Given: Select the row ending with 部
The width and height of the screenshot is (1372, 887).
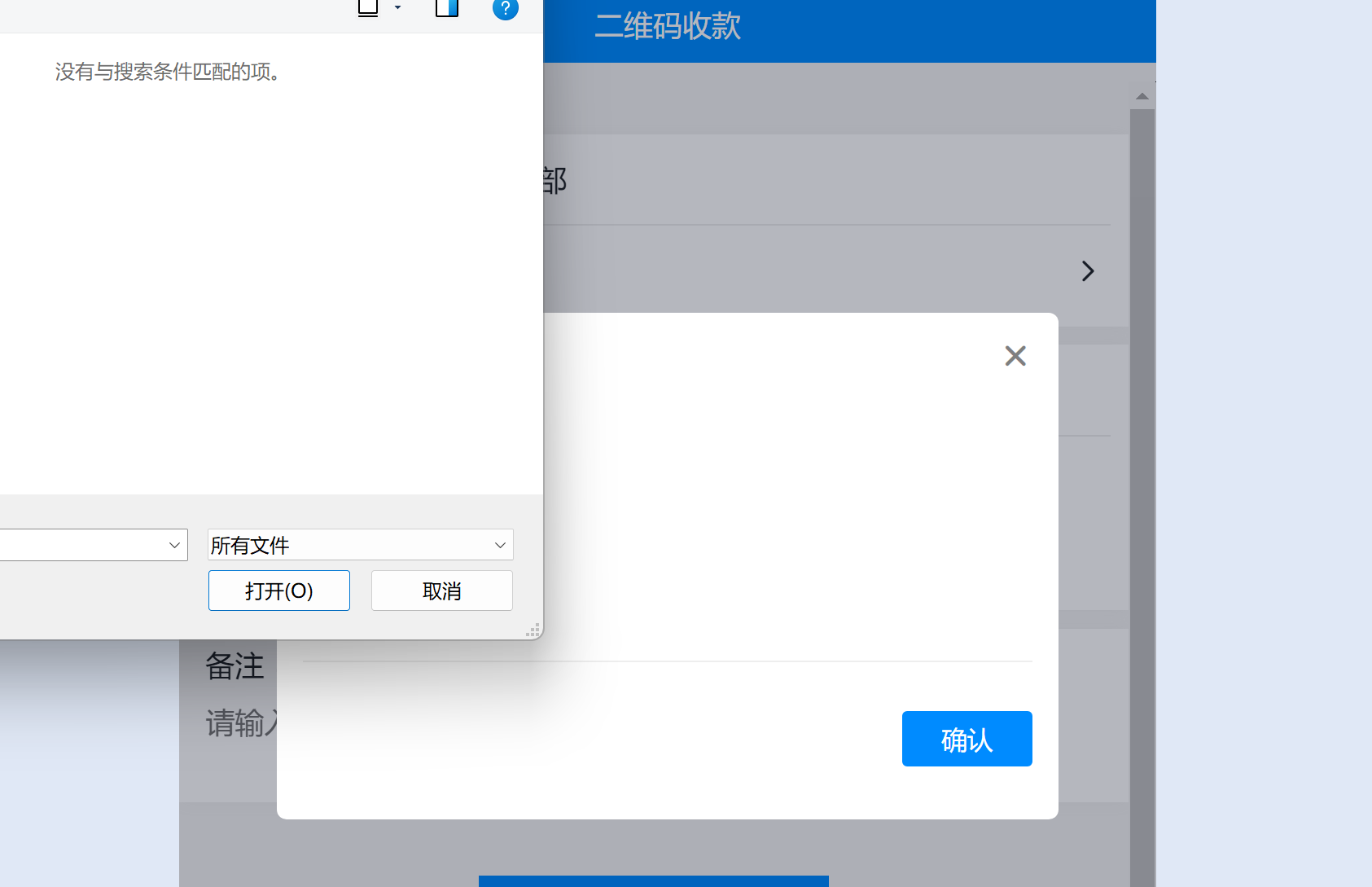Looking at the screenshot, I should pos(814,180).
